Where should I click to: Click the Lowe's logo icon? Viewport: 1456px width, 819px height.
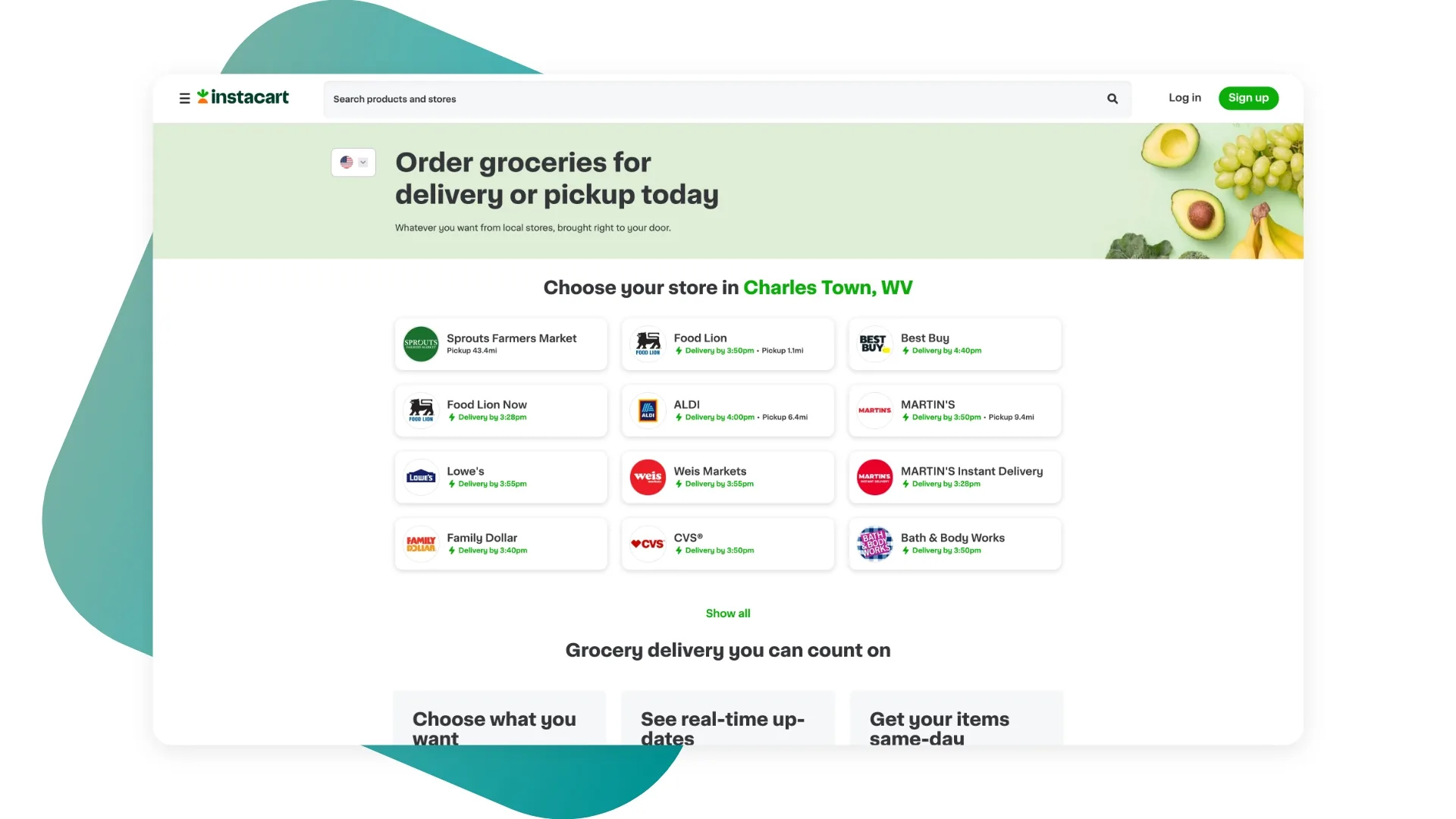(421, 477)
